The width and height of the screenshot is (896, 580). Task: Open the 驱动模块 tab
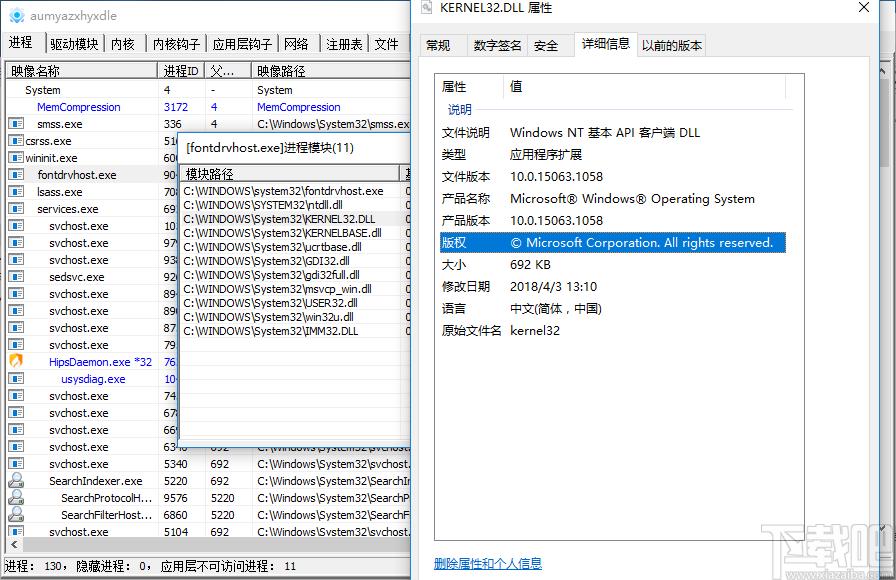pyautogui.click(x=74, y=44)
